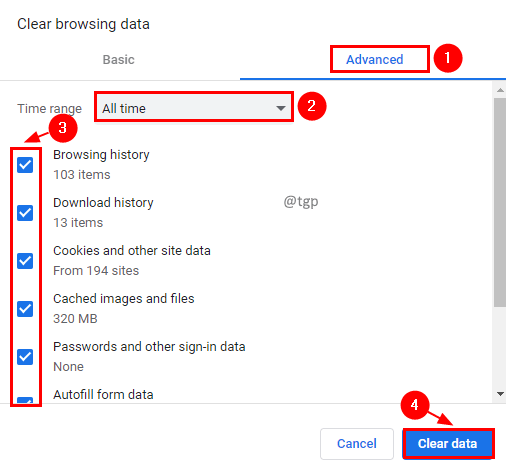Click the Download history label text
This screenshot has width=506, height=473.
tap(103, 203)
